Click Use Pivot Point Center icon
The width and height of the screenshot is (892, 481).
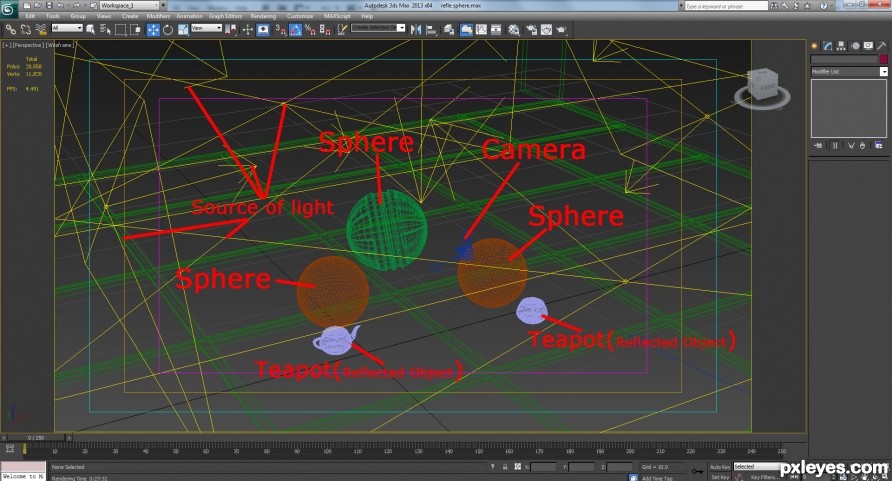pyautogui.click(x=230, y=30)
